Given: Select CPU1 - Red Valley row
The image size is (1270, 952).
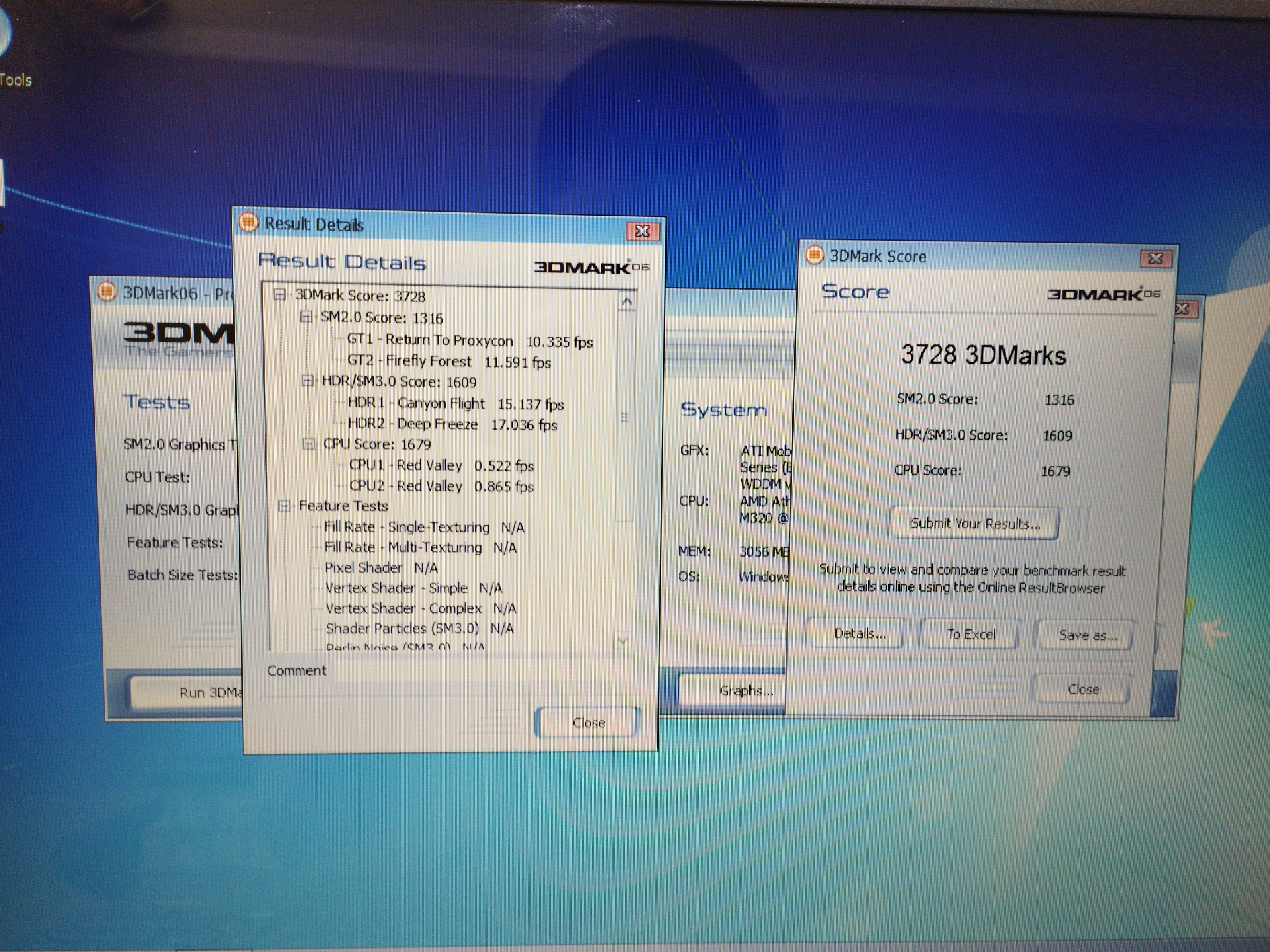Looking at the screenshot, I should pos(441,465).
